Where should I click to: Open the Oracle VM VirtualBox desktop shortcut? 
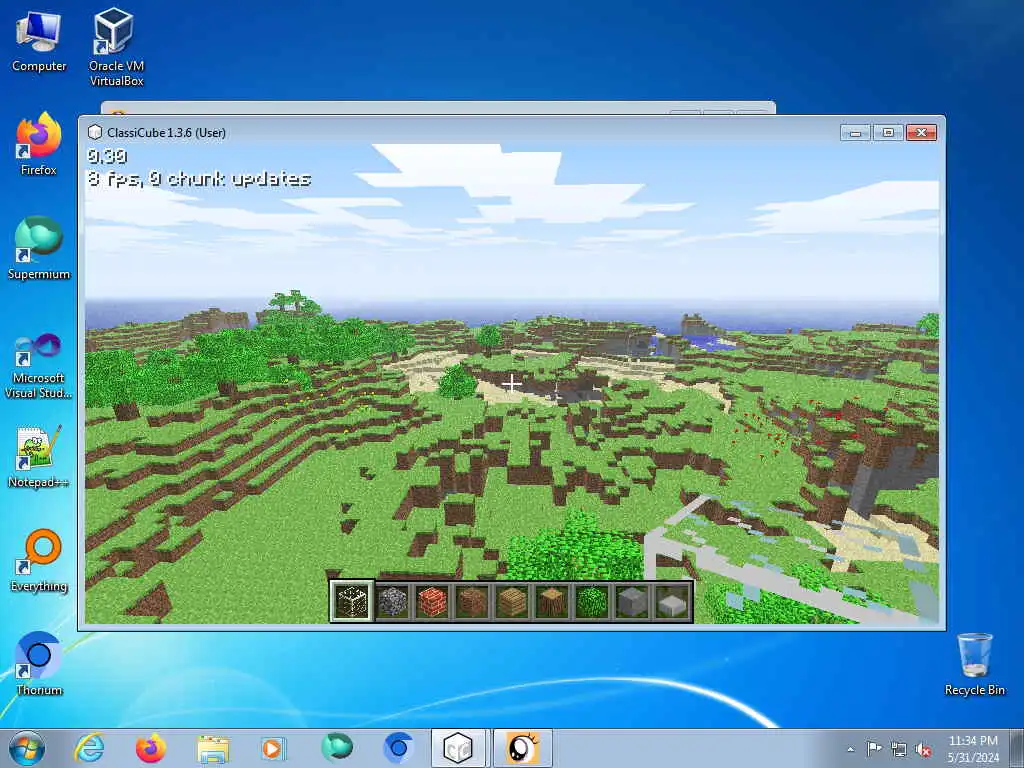point(116,47)
